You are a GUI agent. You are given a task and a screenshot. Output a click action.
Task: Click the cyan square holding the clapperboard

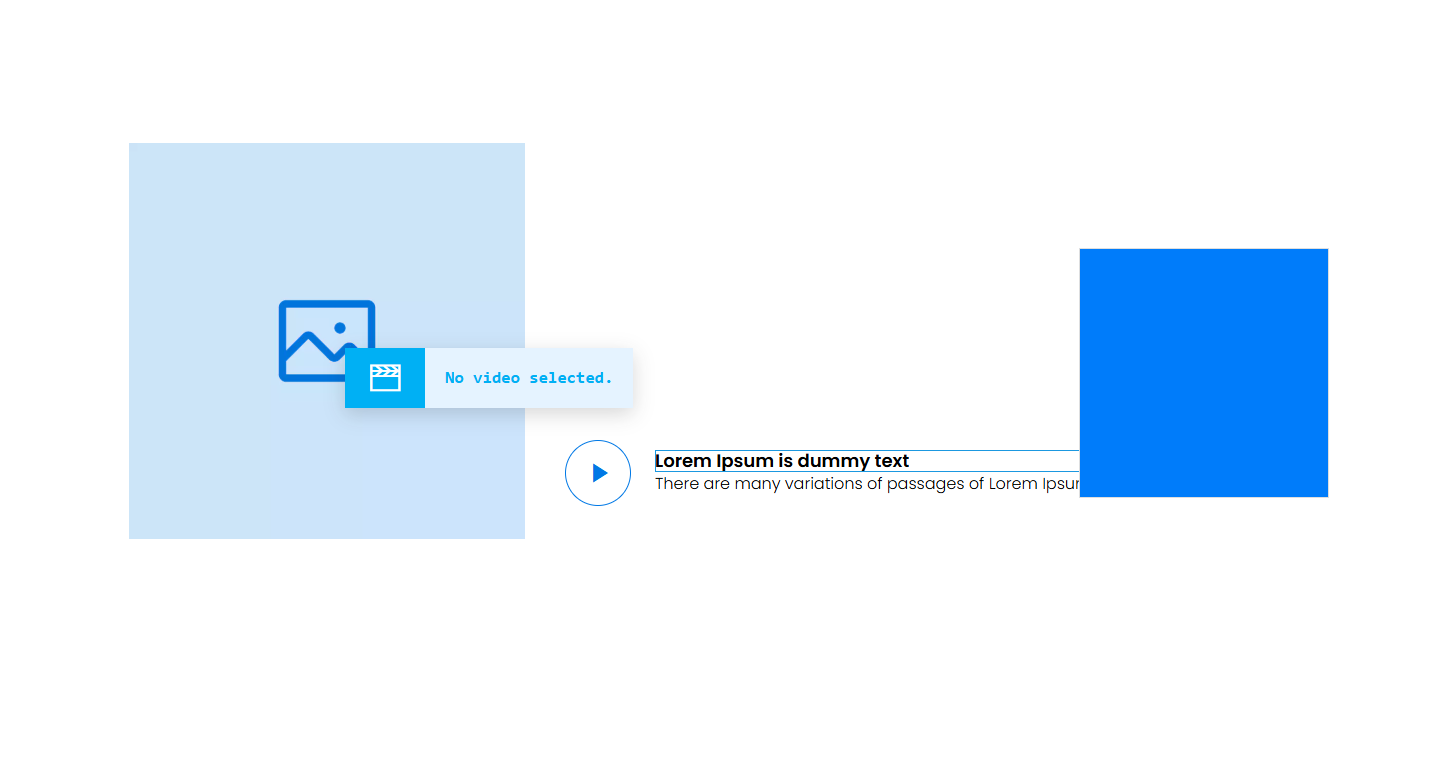(x=385, y=378)
